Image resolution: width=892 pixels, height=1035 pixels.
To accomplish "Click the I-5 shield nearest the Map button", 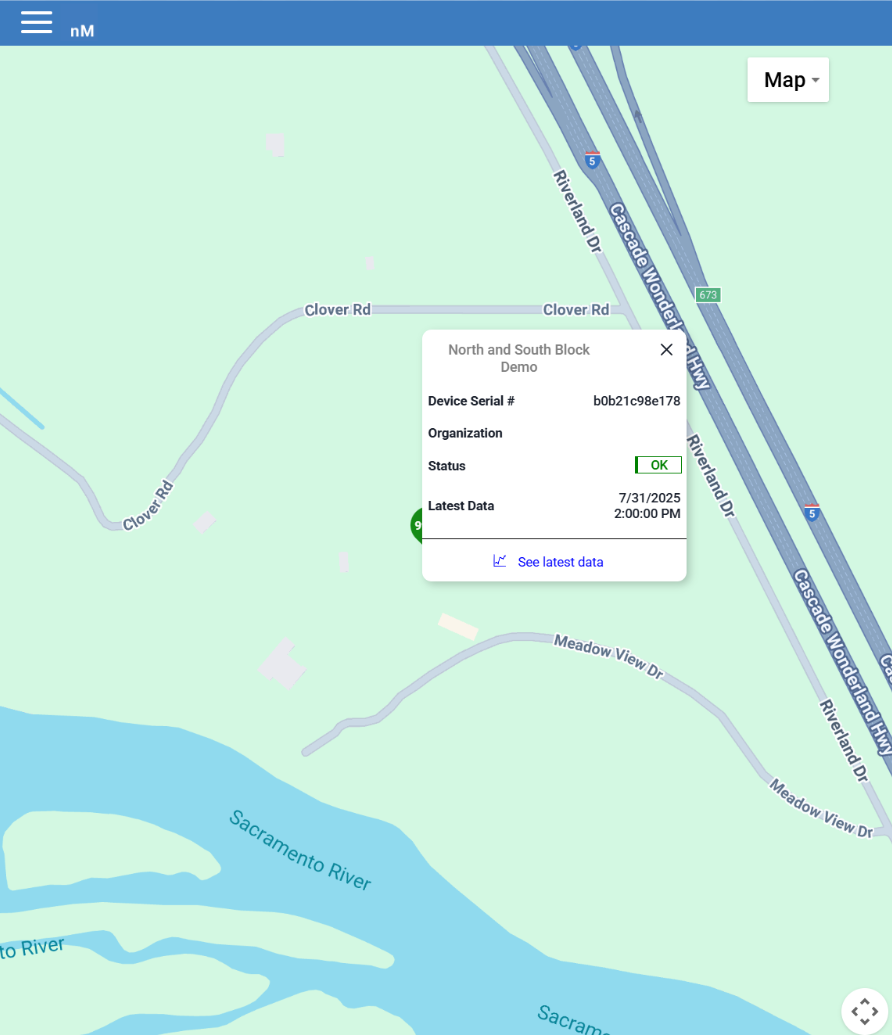I will (592, 160).
